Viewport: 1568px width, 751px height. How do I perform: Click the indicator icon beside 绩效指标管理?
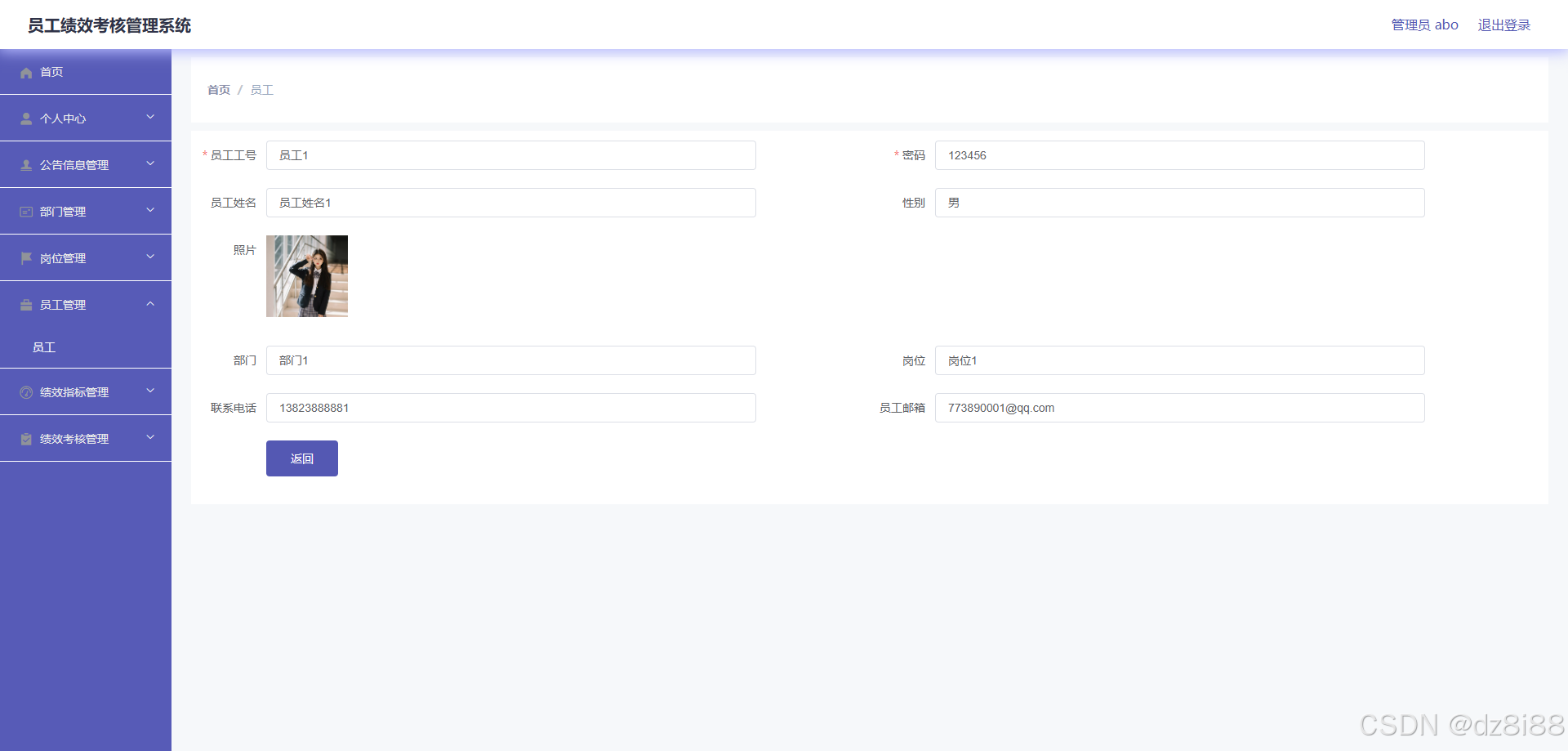point(25,391)
